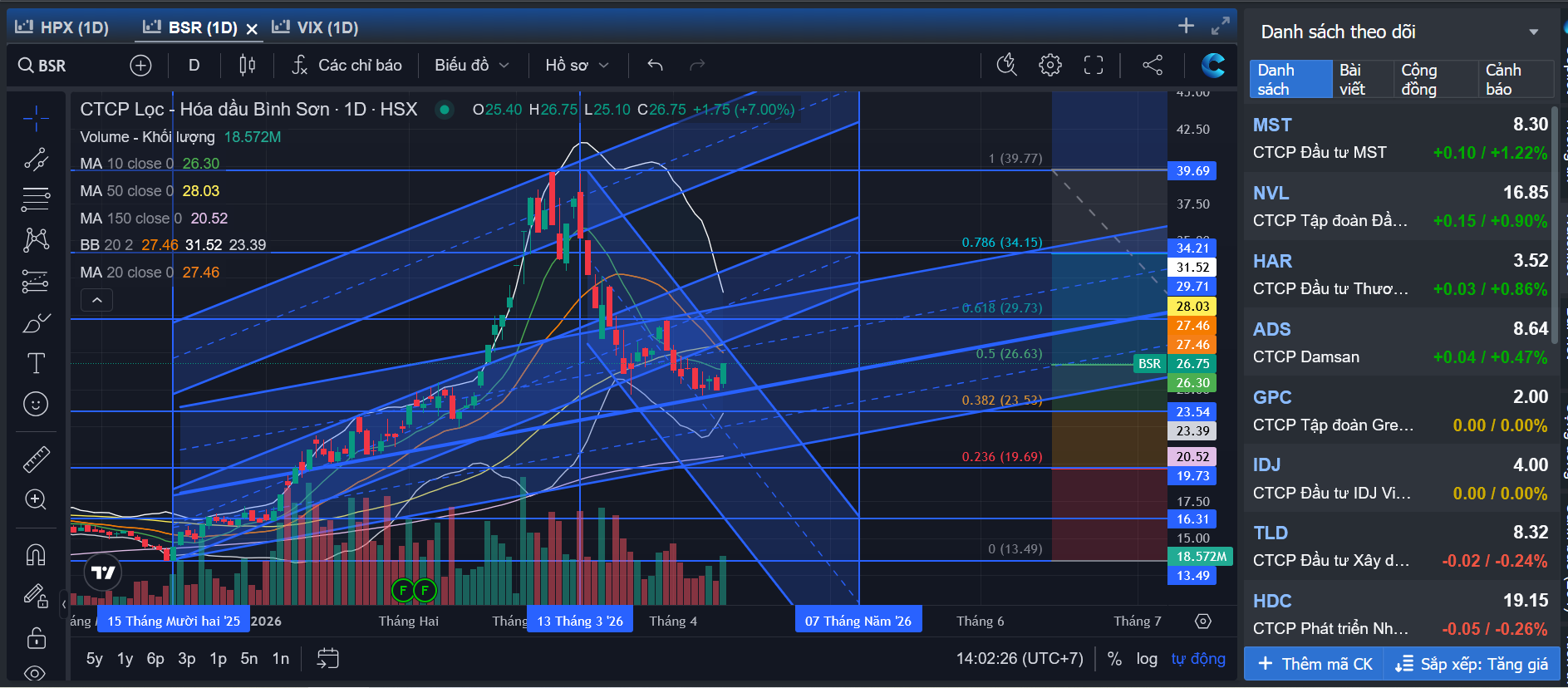Collapse the indicator legend
Screen dimensions: 1568x688
[x=96, y=300]
